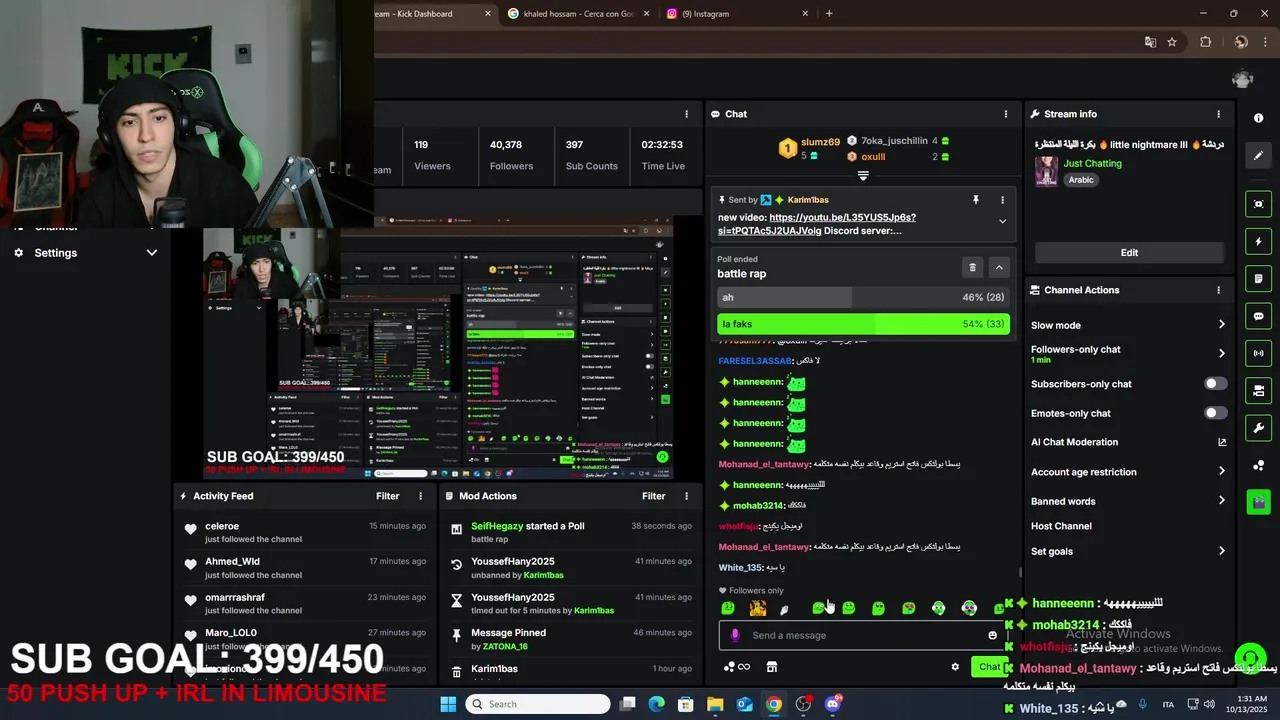Bookmark this page with star icon
This screenshot has height=720, width=1280.
(x=1172, y=42)
